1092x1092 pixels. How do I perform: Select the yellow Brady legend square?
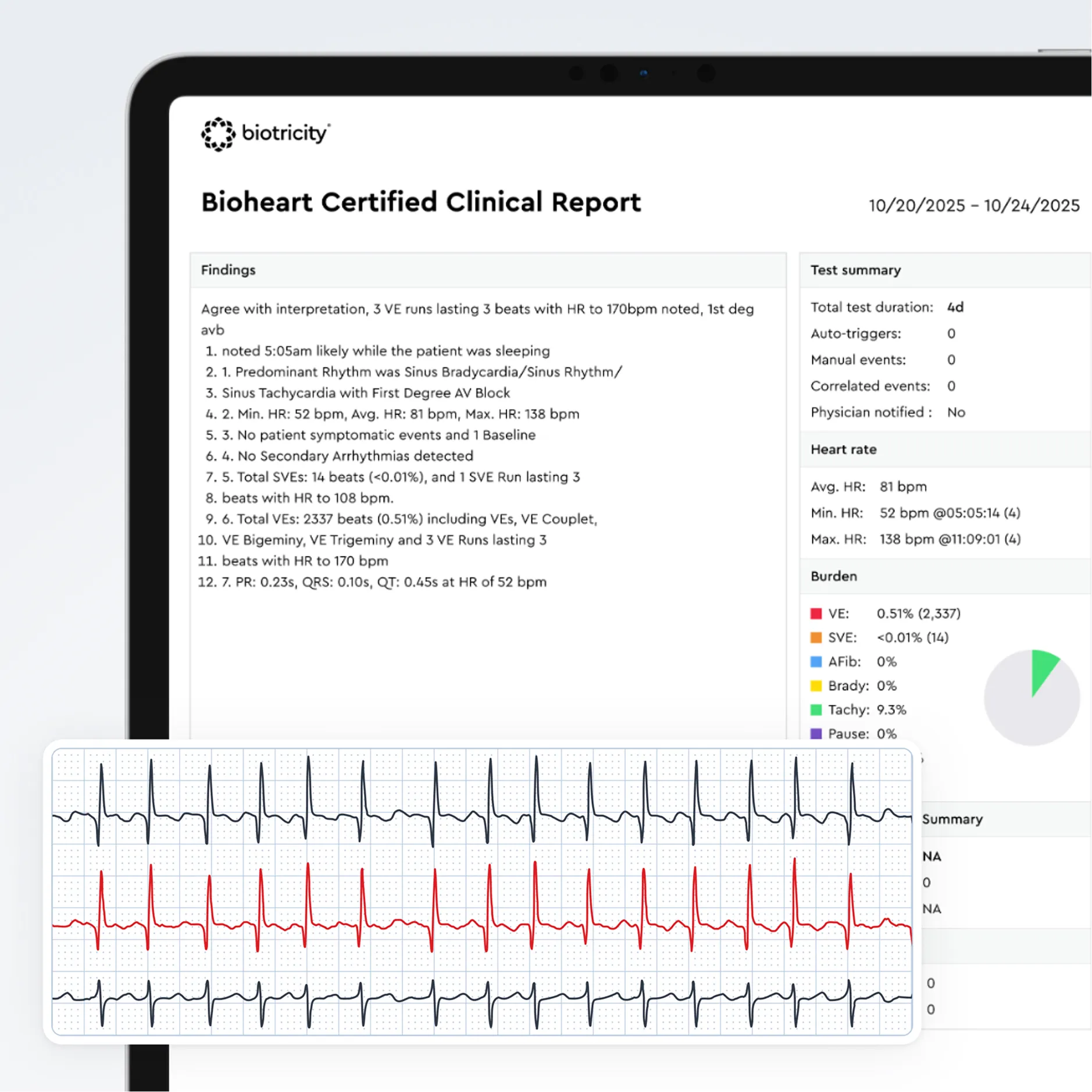coord(816,686)
